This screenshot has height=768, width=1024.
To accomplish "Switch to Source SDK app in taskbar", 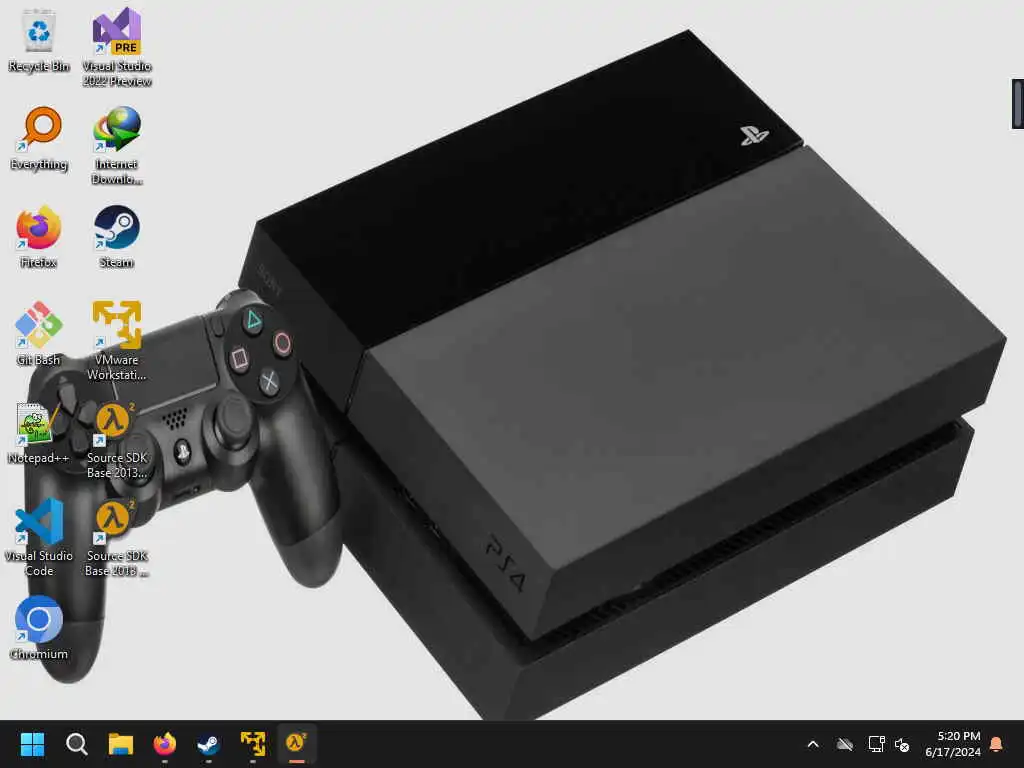I will point(296,744).
